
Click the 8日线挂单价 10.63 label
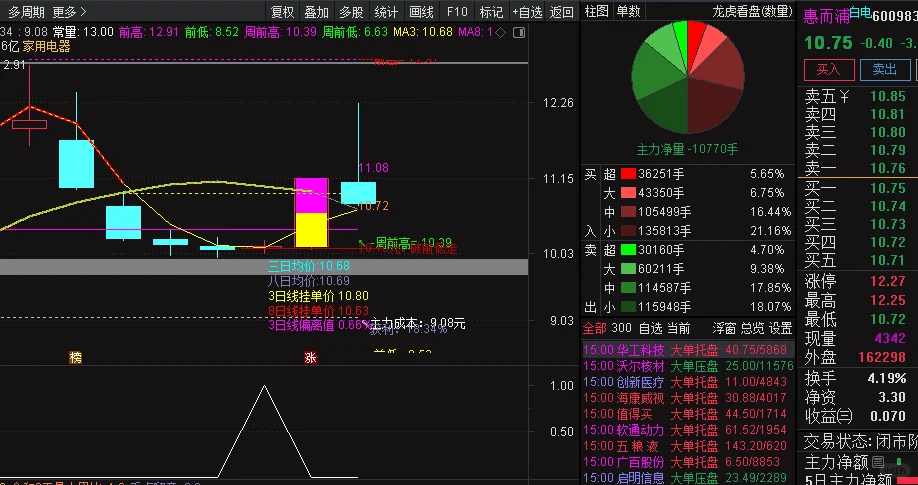point(318,310)
